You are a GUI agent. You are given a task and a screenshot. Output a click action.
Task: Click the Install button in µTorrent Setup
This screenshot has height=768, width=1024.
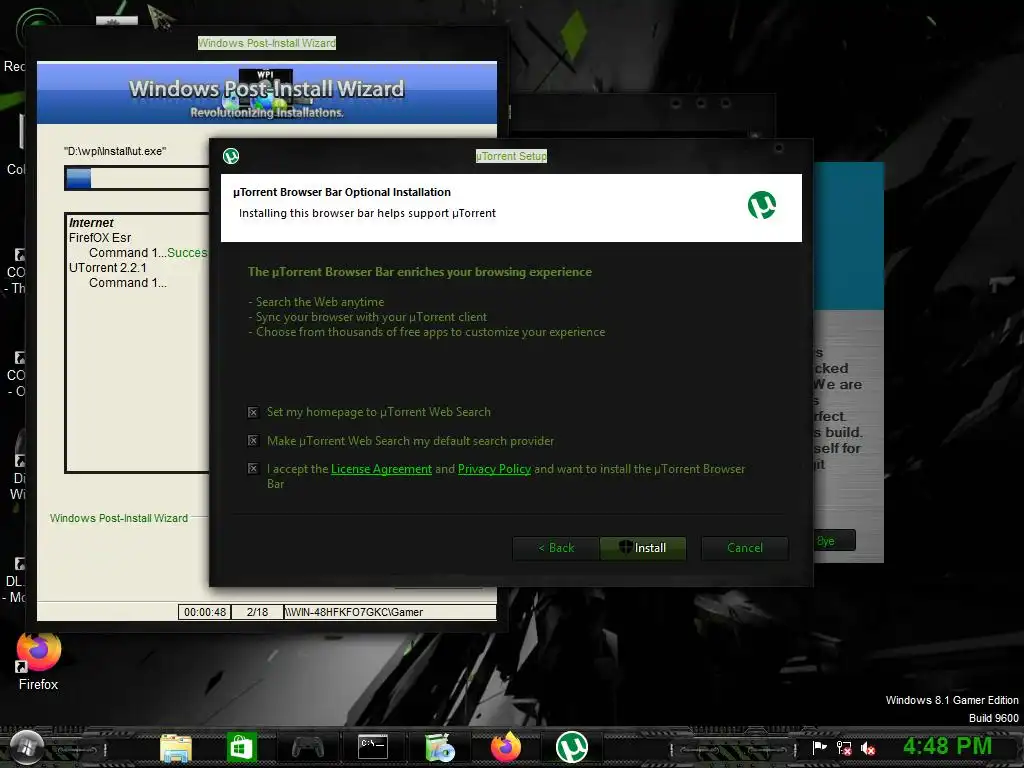643,548
